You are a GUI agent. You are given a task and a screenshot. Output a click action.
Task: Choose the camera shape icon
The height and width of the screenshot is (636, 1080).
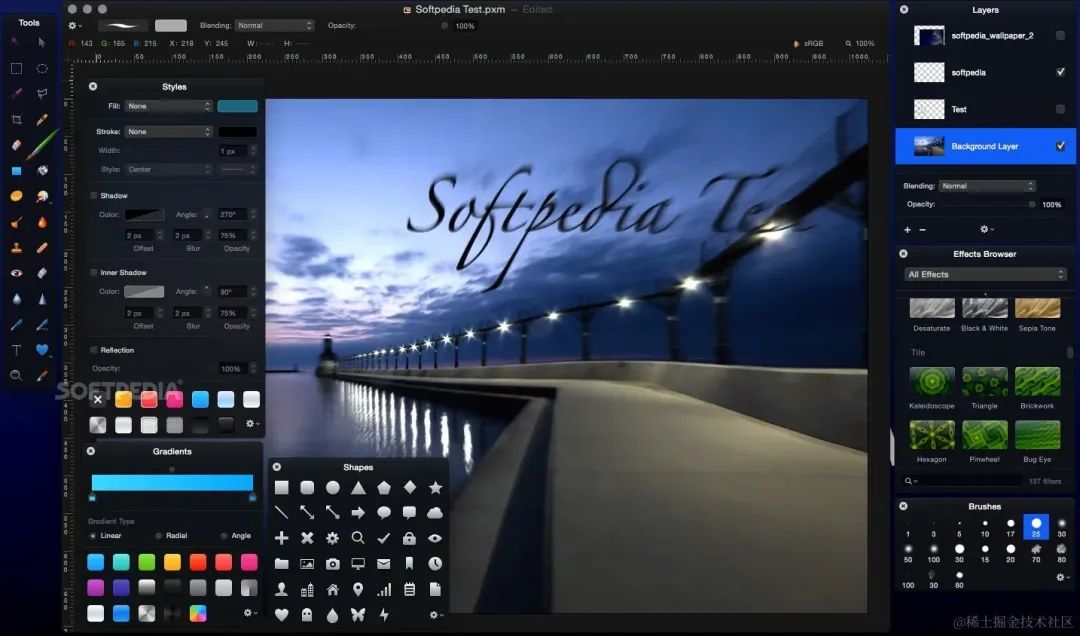333,564
